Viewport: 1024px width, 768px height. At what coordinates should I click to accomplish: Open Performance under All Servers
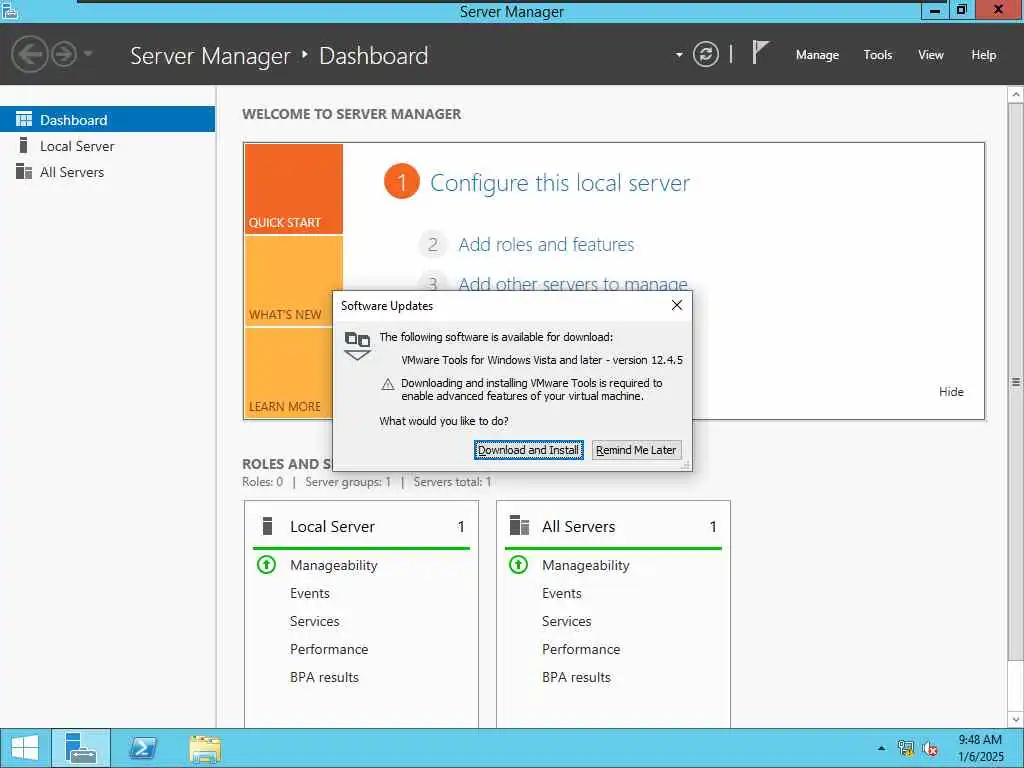click(x=581, y=649)
